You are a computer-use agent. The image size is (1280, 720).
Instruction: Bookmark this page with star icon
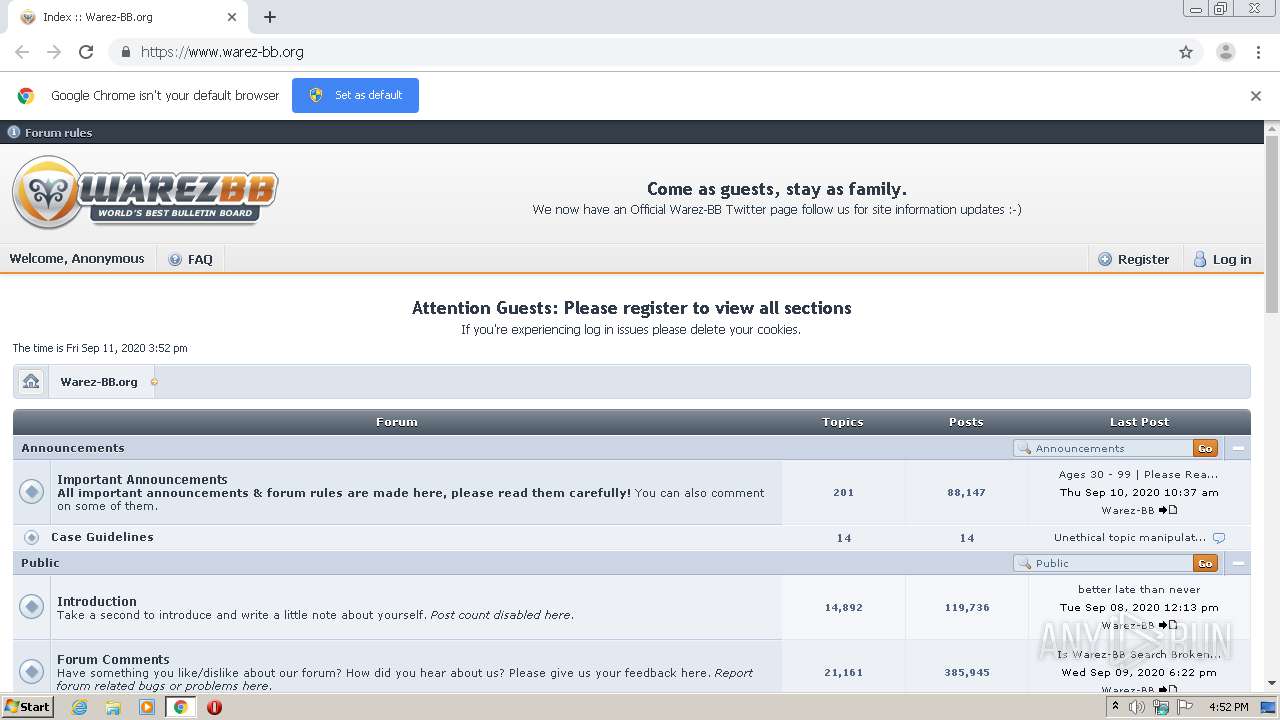pos(1186,52)
